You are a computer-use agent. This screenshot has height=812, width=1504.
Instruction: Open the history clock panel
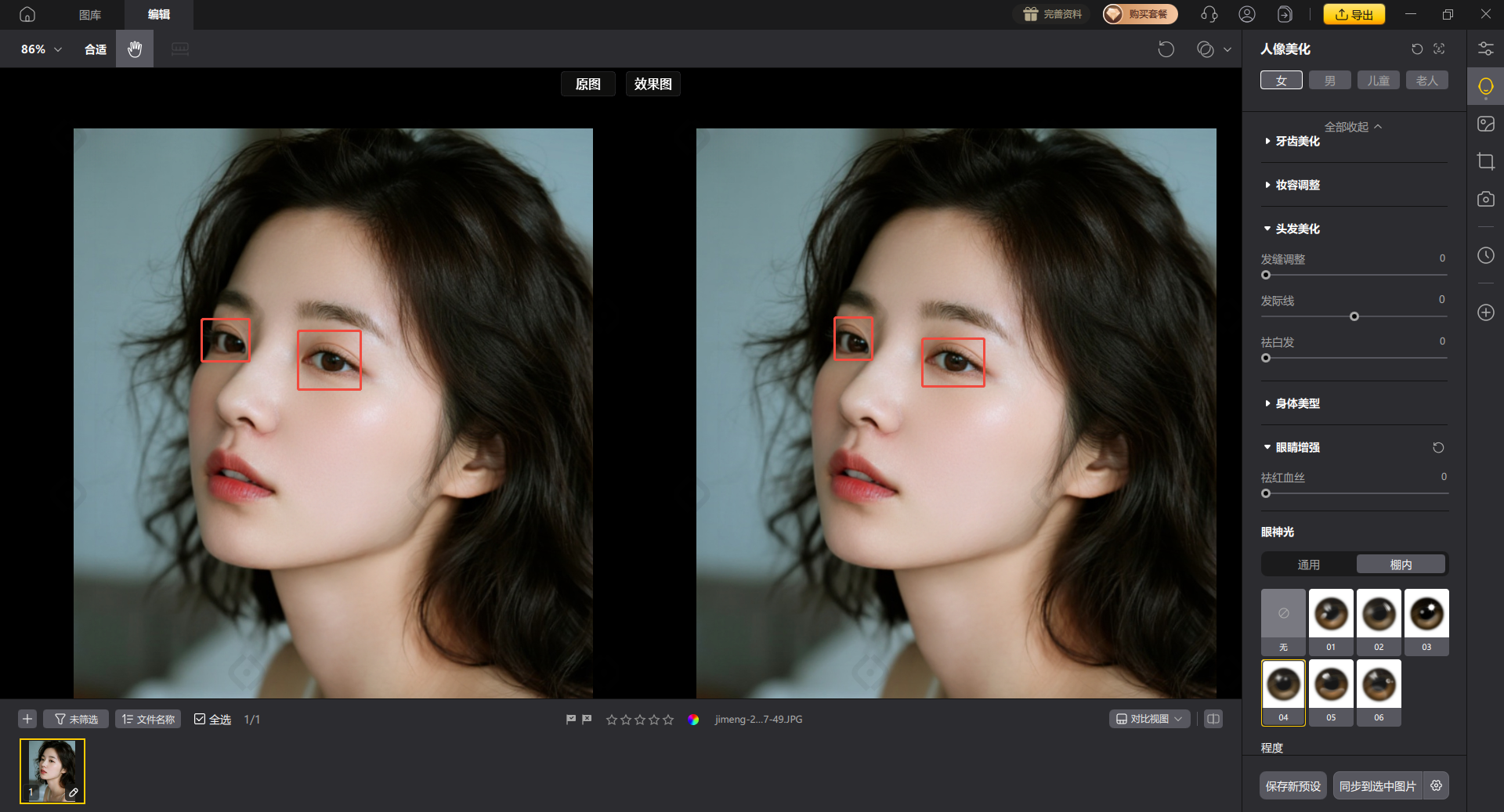click(x=1485, y=255)
